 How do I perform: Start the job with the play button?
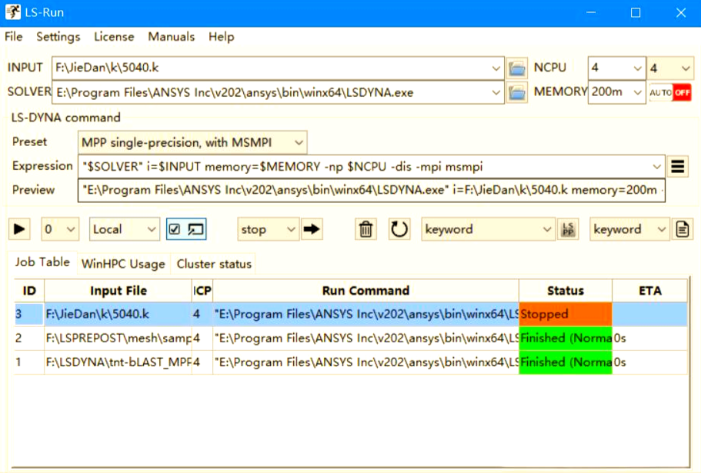click(x=20, y=229)
